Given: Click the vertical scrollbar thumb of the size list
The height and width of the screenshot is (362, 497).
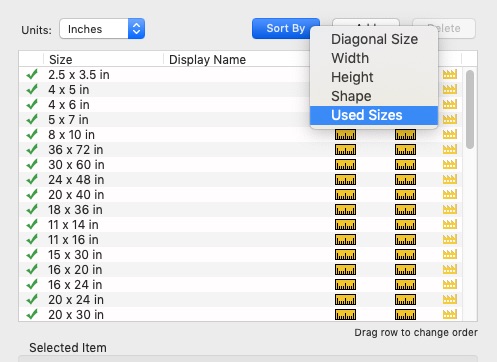Looking at the screenshot, I should (x=470, y=109).
